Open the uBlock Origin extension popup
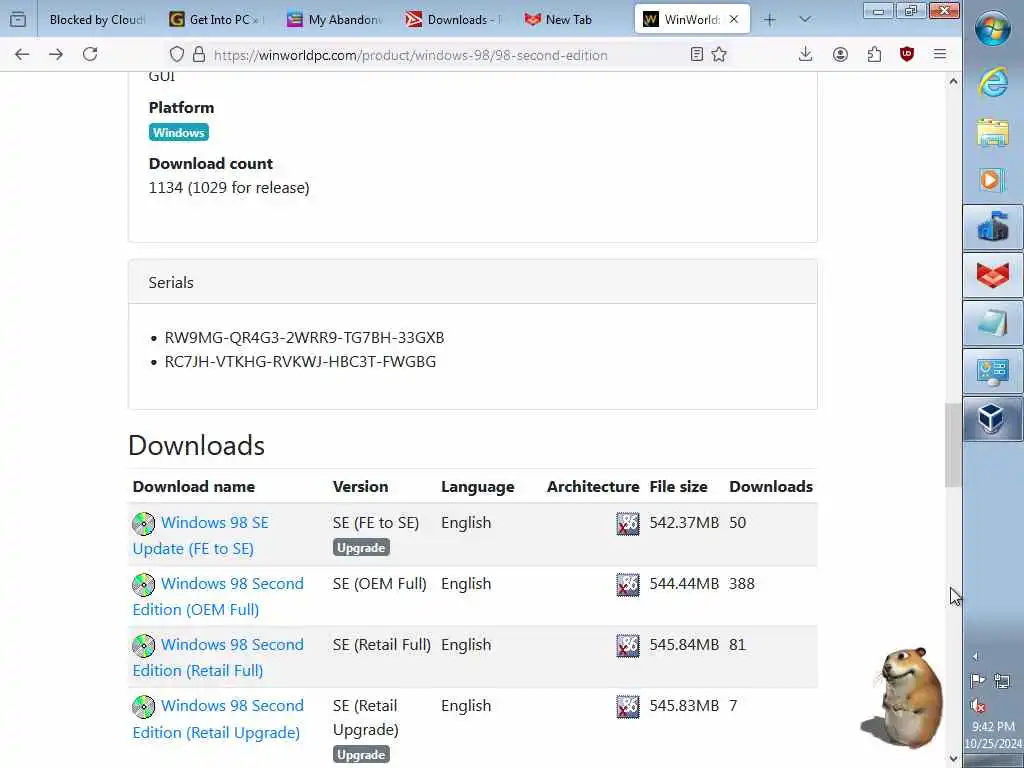The image size is (1024, 768). 906,55
